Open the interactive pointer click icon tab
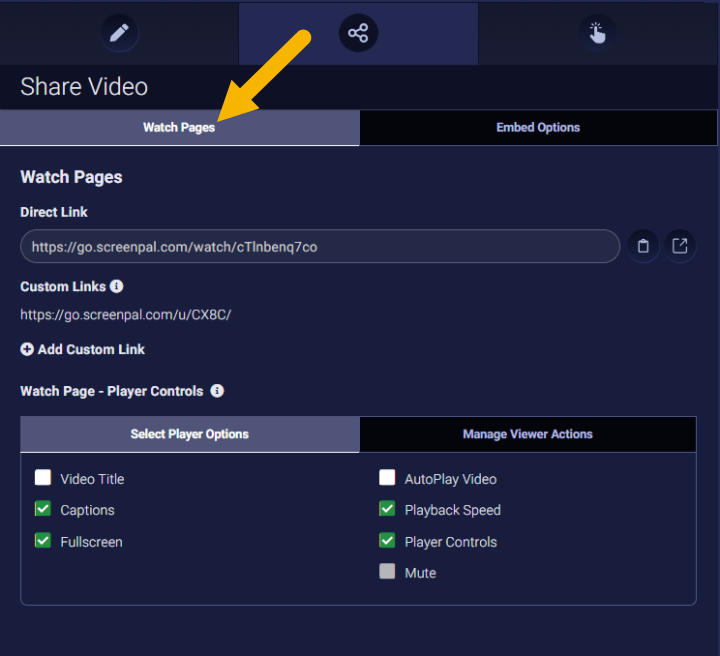 [x=597, y=33]
